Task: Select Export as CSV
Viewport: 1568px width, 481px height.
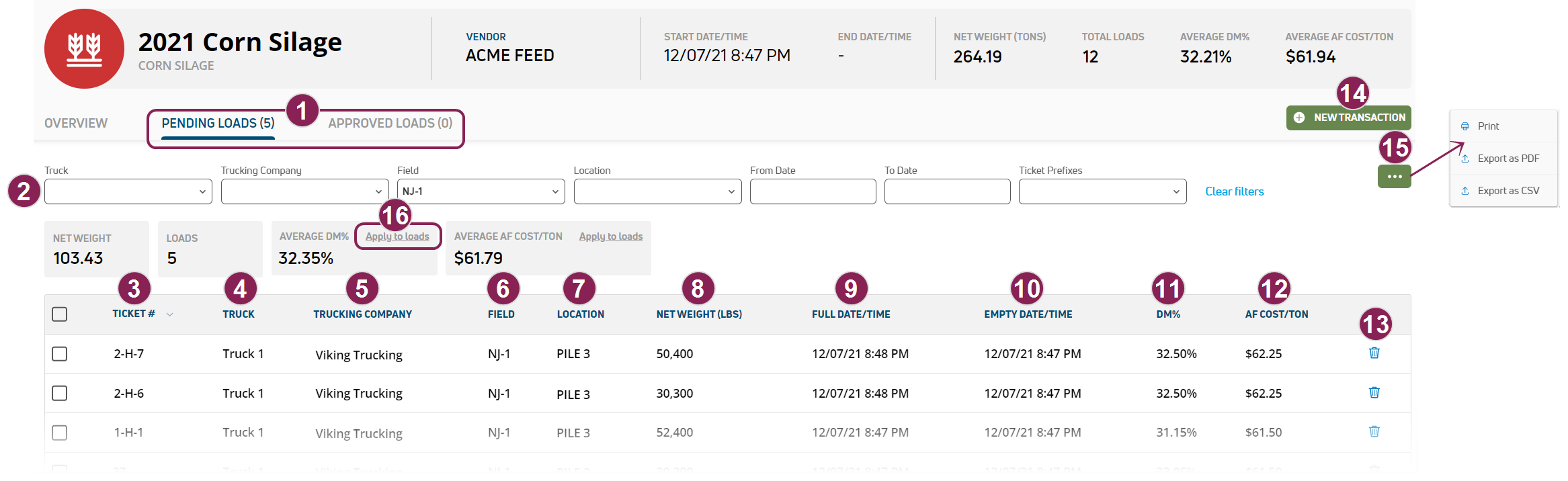Action: point(1508,191)
